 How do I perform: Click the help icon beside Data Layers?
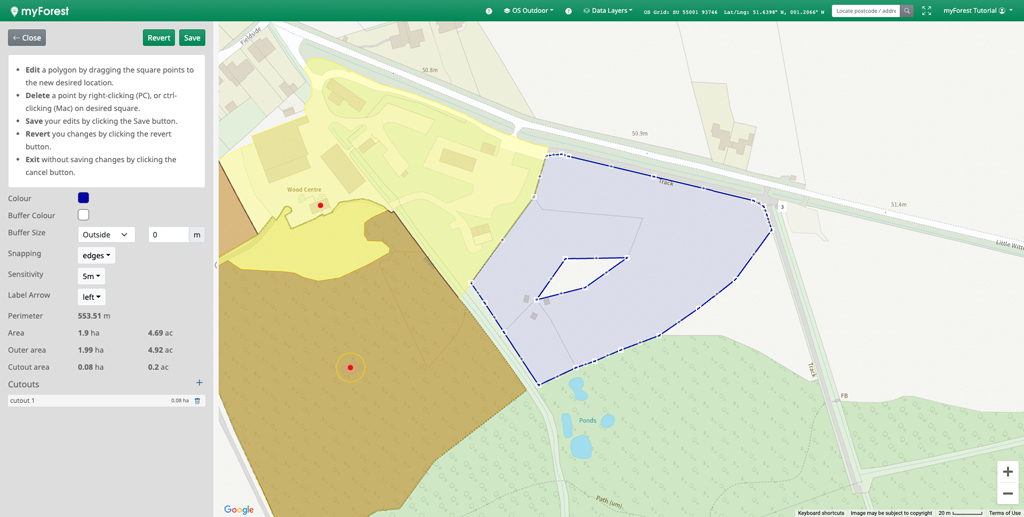tap(569, 11)
